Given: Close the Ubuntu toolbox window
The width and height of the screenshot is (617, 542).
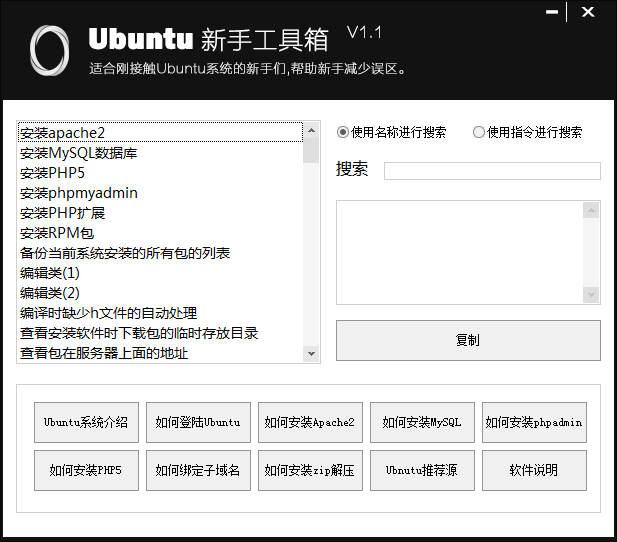Looking at the screenshot, I should pyautogui.click(x=588, y=12).
